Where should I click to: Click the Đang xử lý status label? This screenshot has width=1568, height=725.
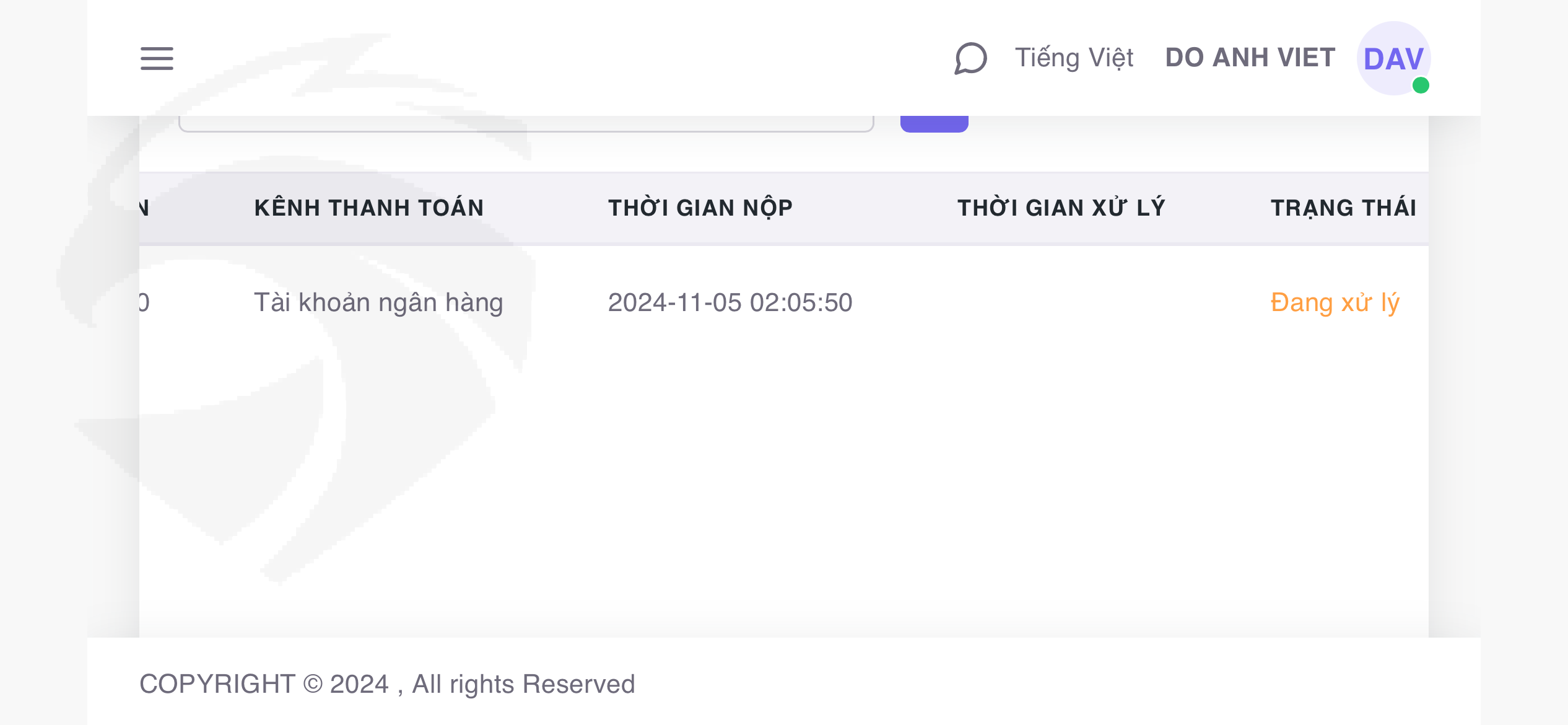click(1335, 303)
